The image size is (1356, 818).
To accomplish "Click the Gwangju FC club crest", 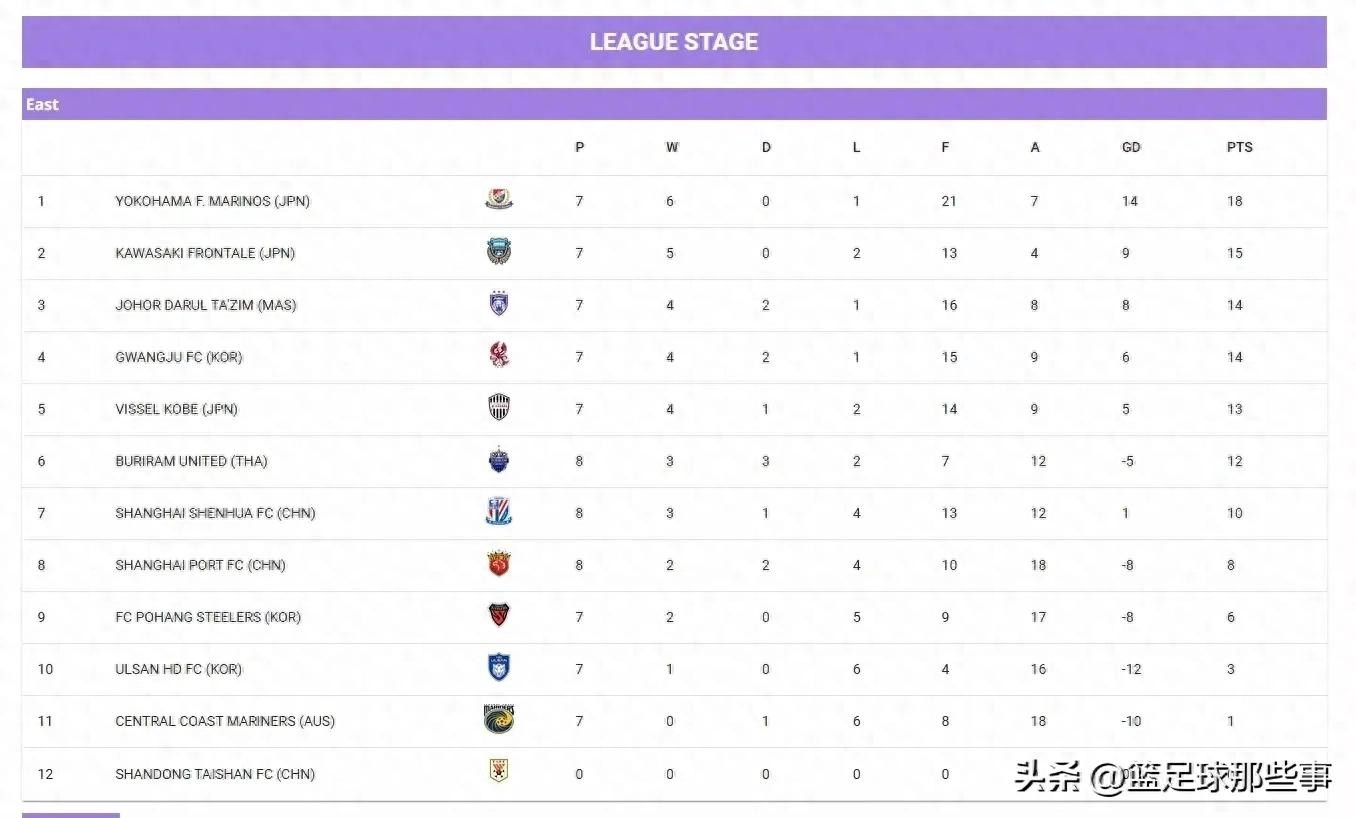I will coord(499,356).
